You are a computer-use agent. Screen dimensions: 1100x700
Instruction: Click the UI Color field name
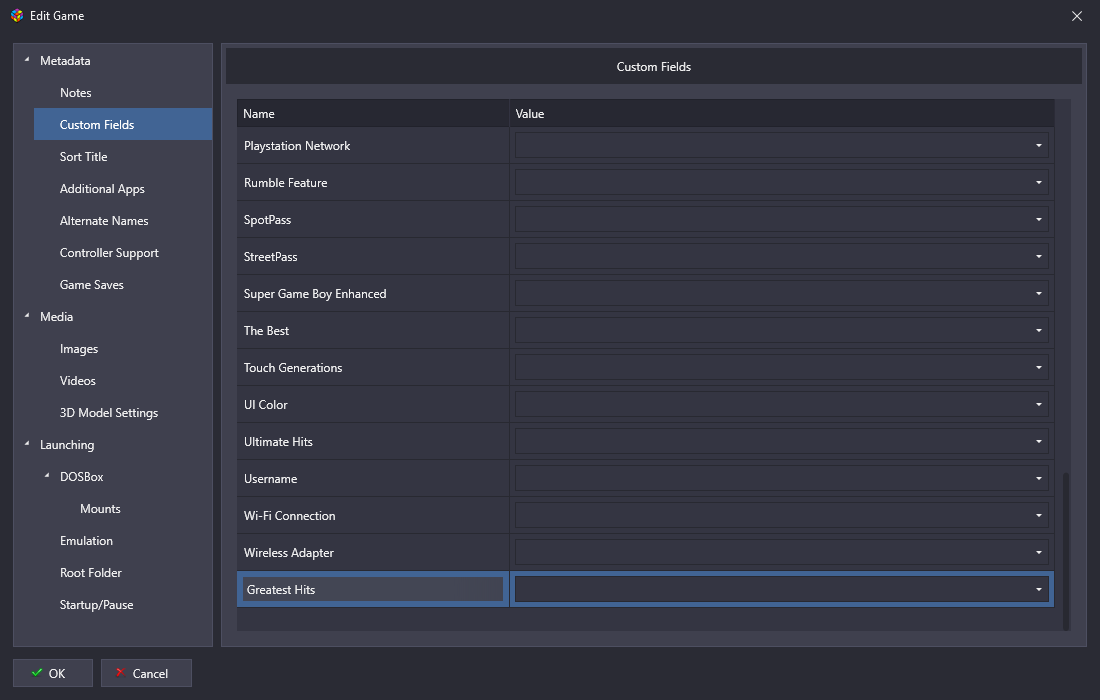[x=265, y=405]
